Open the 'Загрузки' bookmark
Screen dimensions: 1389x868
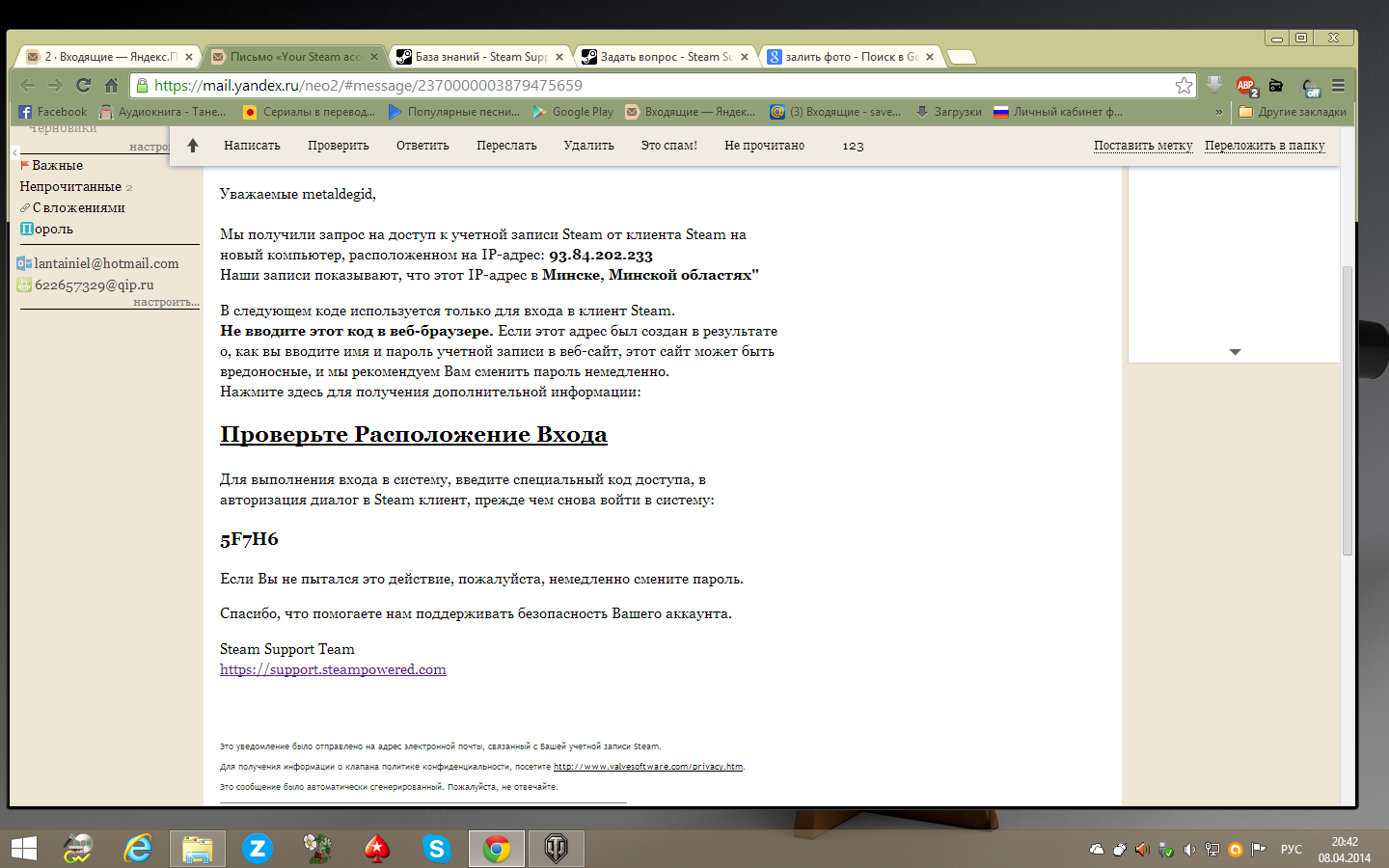[x=949, y=112]
